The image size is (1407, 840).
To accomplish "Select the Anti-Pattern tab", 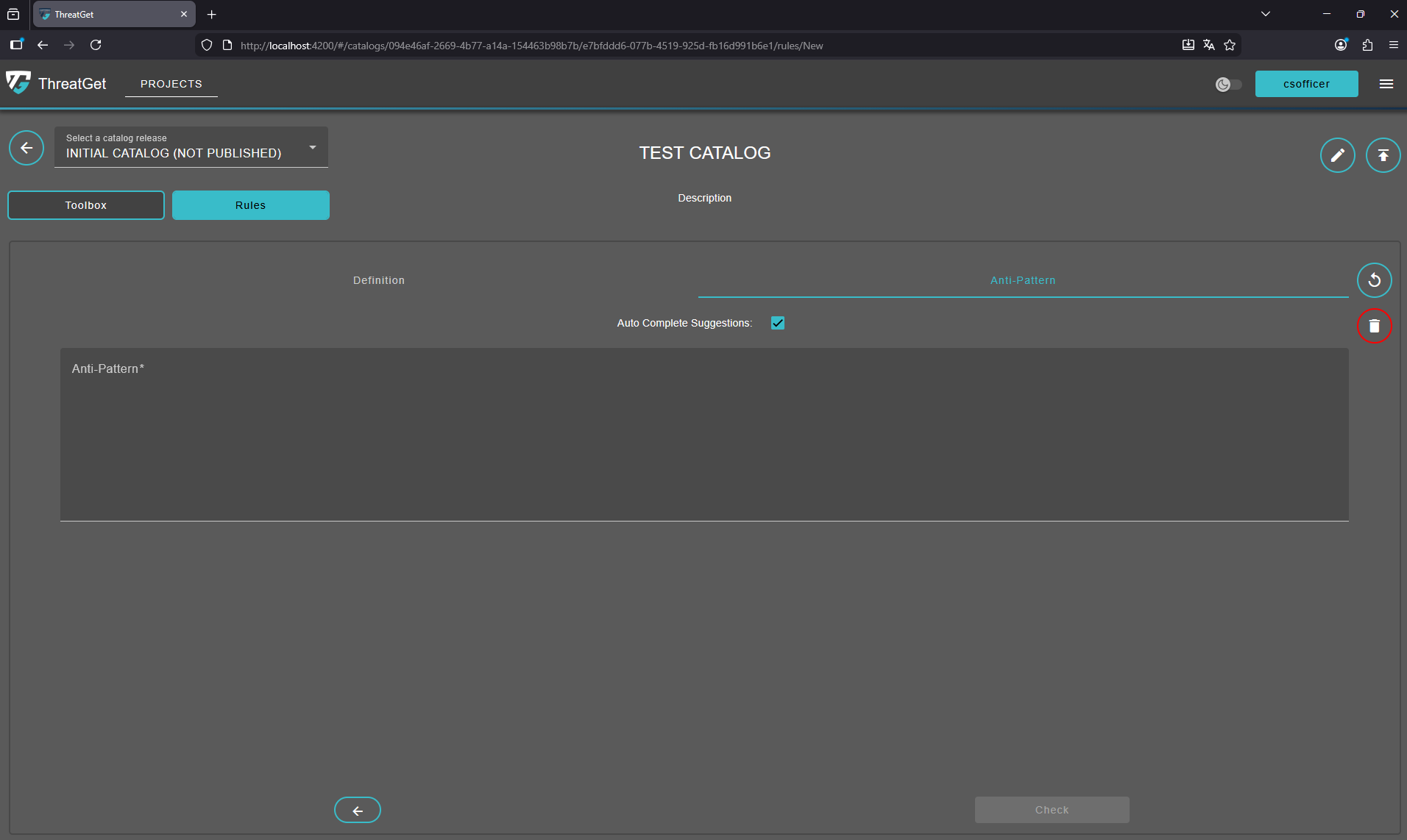I will coord(1022,280).
